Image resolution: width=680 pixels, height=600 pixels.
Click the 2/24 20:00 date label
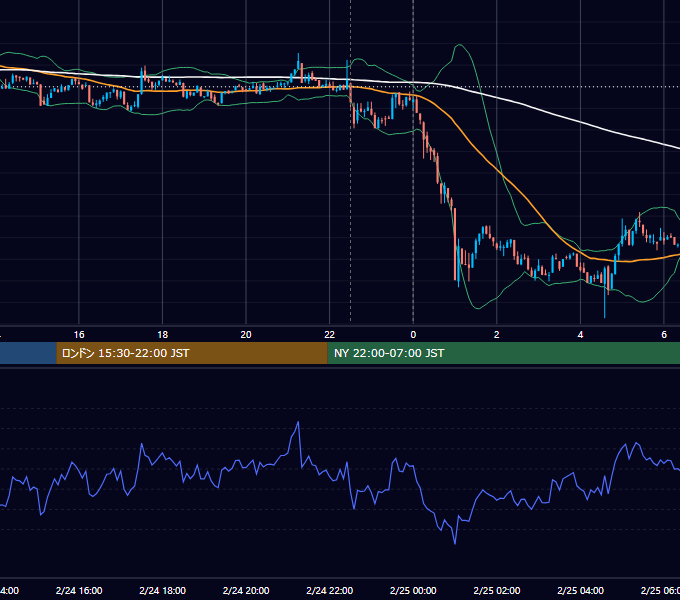tap(246, 590)
